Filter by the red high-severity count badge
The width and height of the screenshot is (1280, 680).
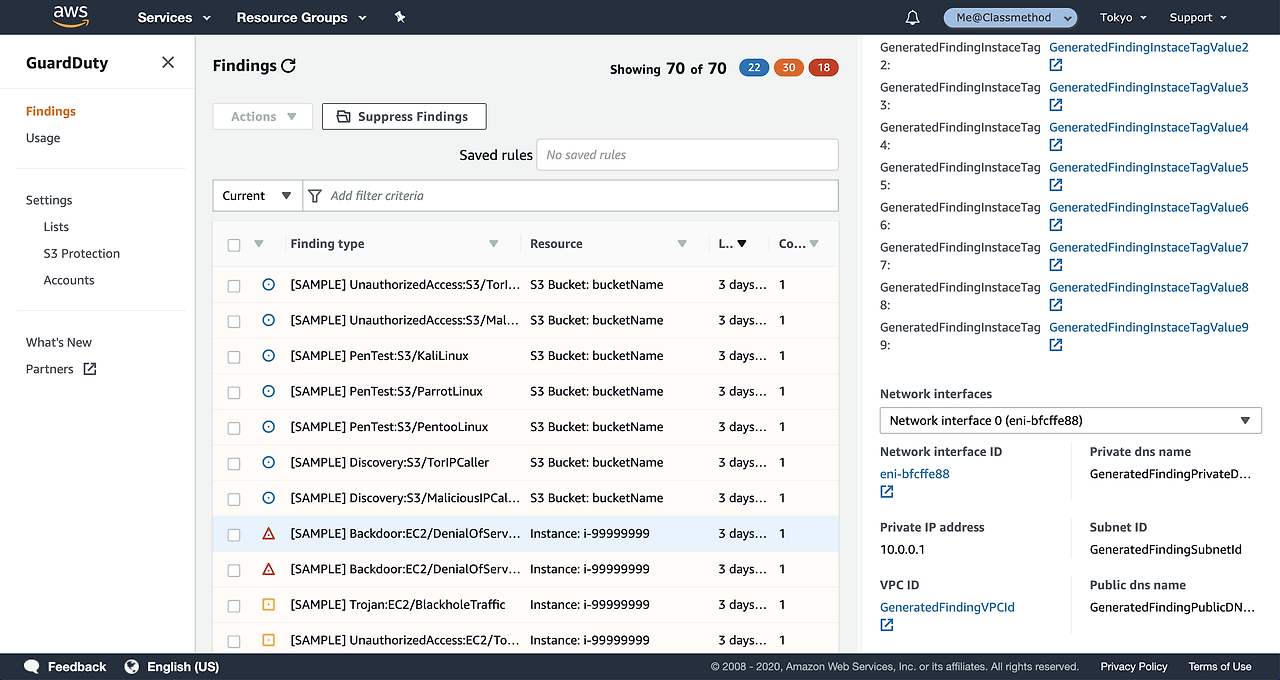(x=824, y=68)
